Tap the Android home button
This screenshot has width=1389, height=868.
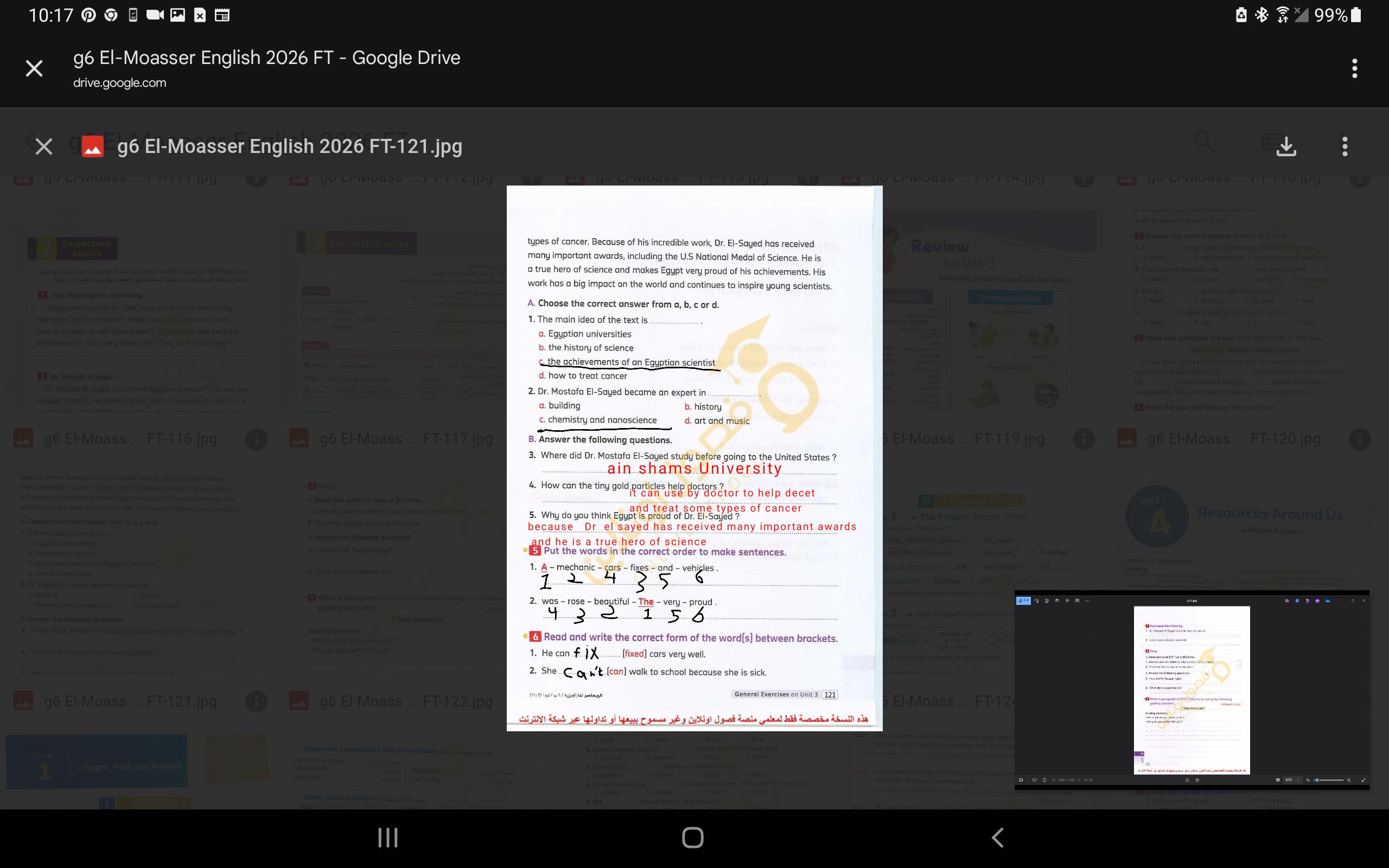(x=693, y=838)
